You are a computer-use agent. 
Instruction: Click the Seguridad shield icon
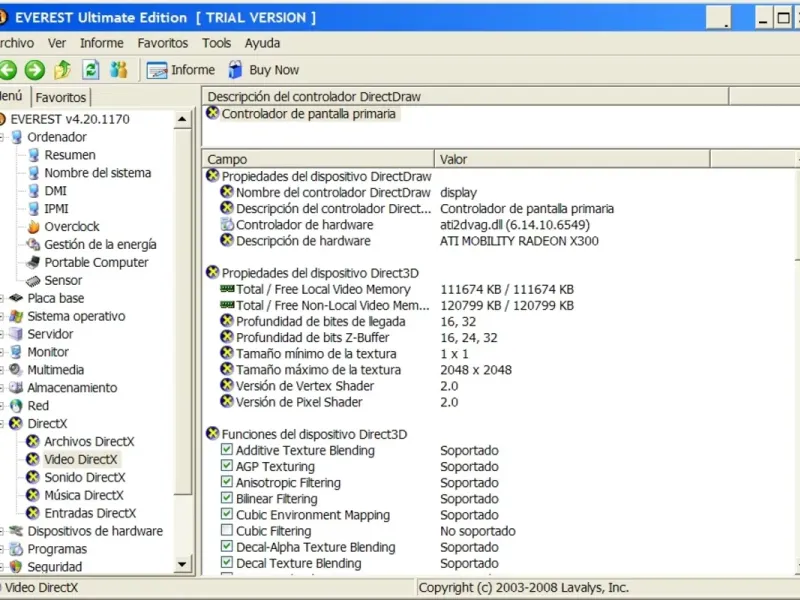pos(16,567)
